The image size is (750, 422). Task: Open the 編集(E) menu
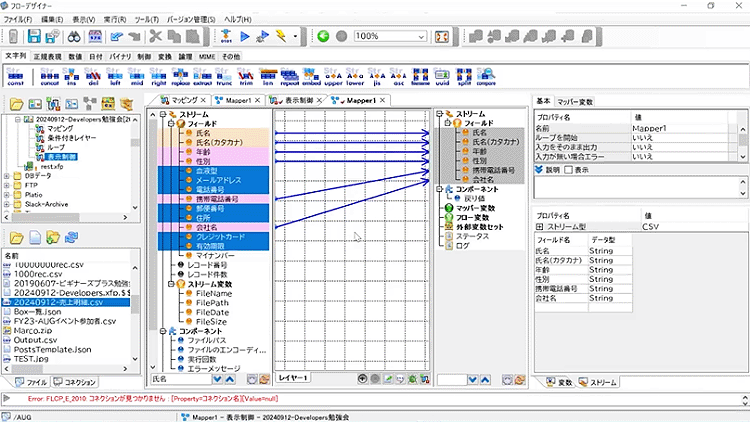coord(52,20)
